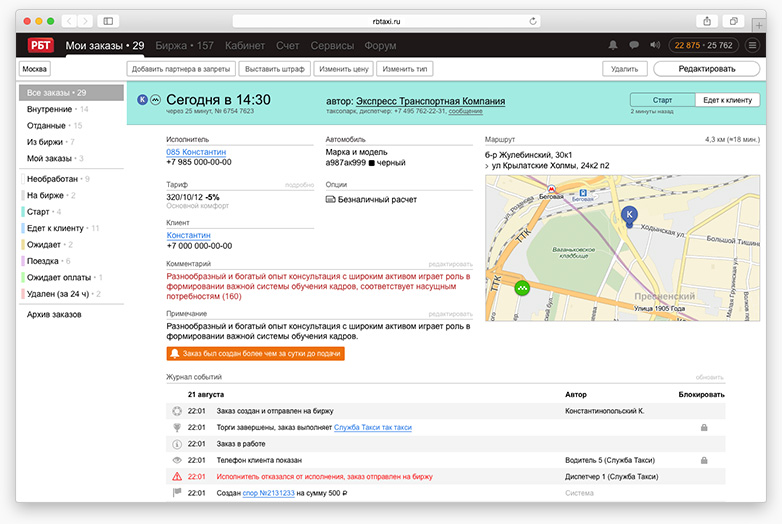The image size is (782, 524).
Task: Click green taxi marker on map
Action: [x=522, y=288]
